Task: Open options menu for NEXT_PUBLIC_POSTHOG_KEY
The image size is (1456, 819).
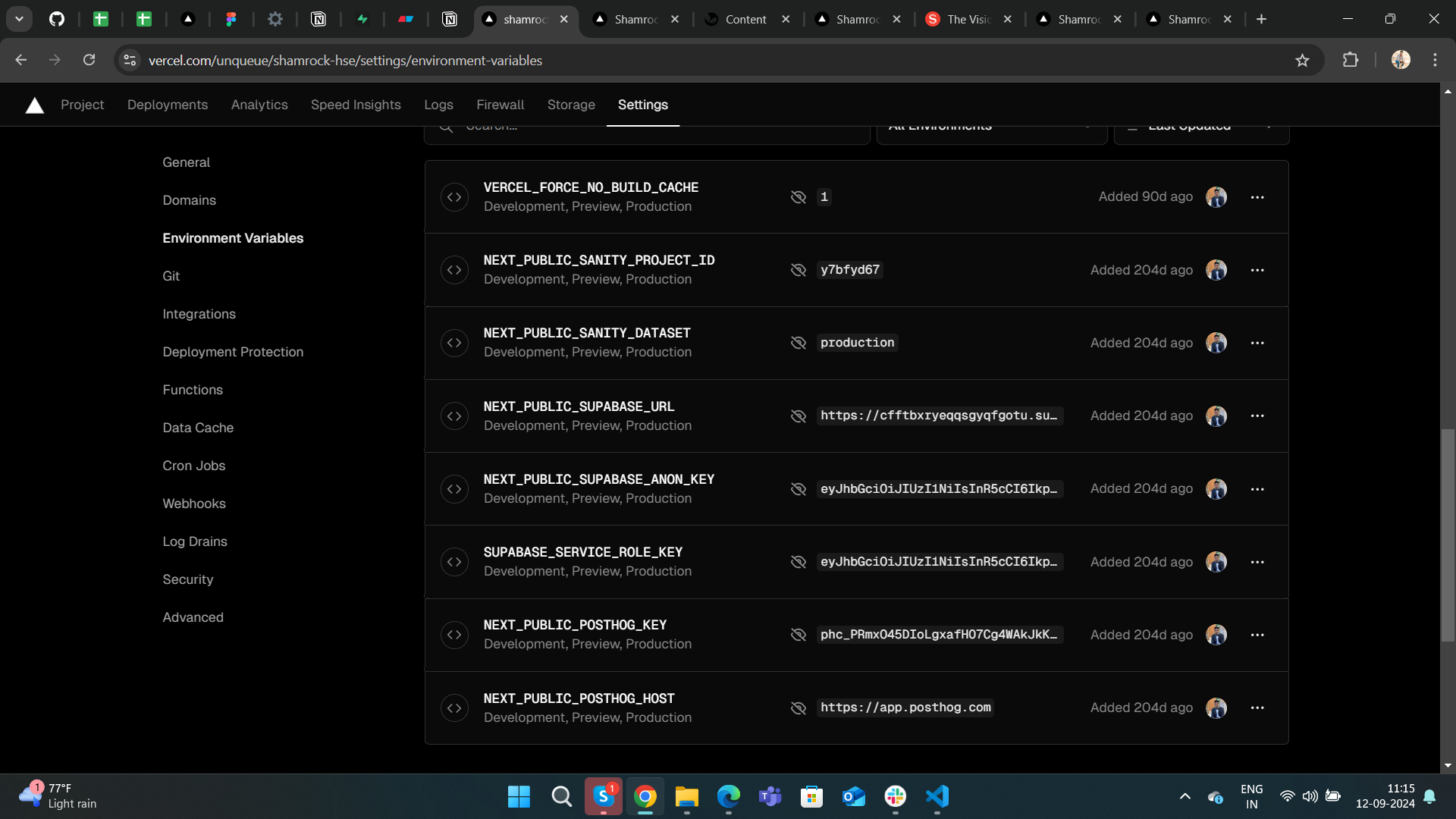Action: click(x=1257, y=635)
